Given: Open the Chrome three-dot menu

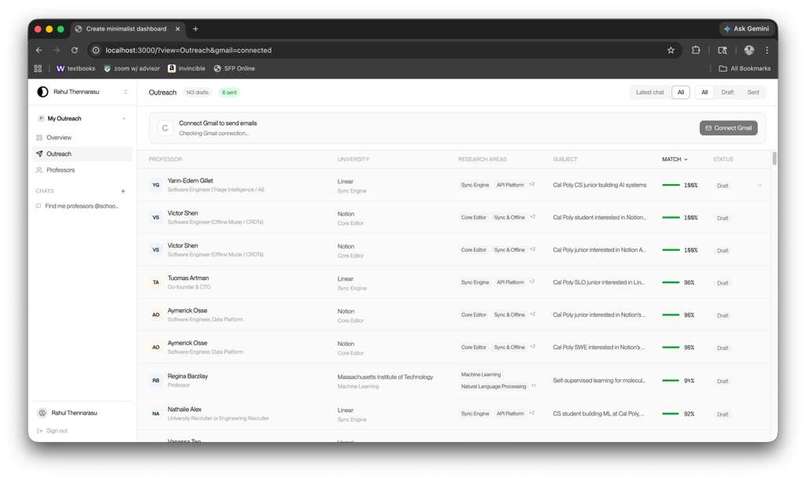Looking at the screenshot, I should point(767,50).
